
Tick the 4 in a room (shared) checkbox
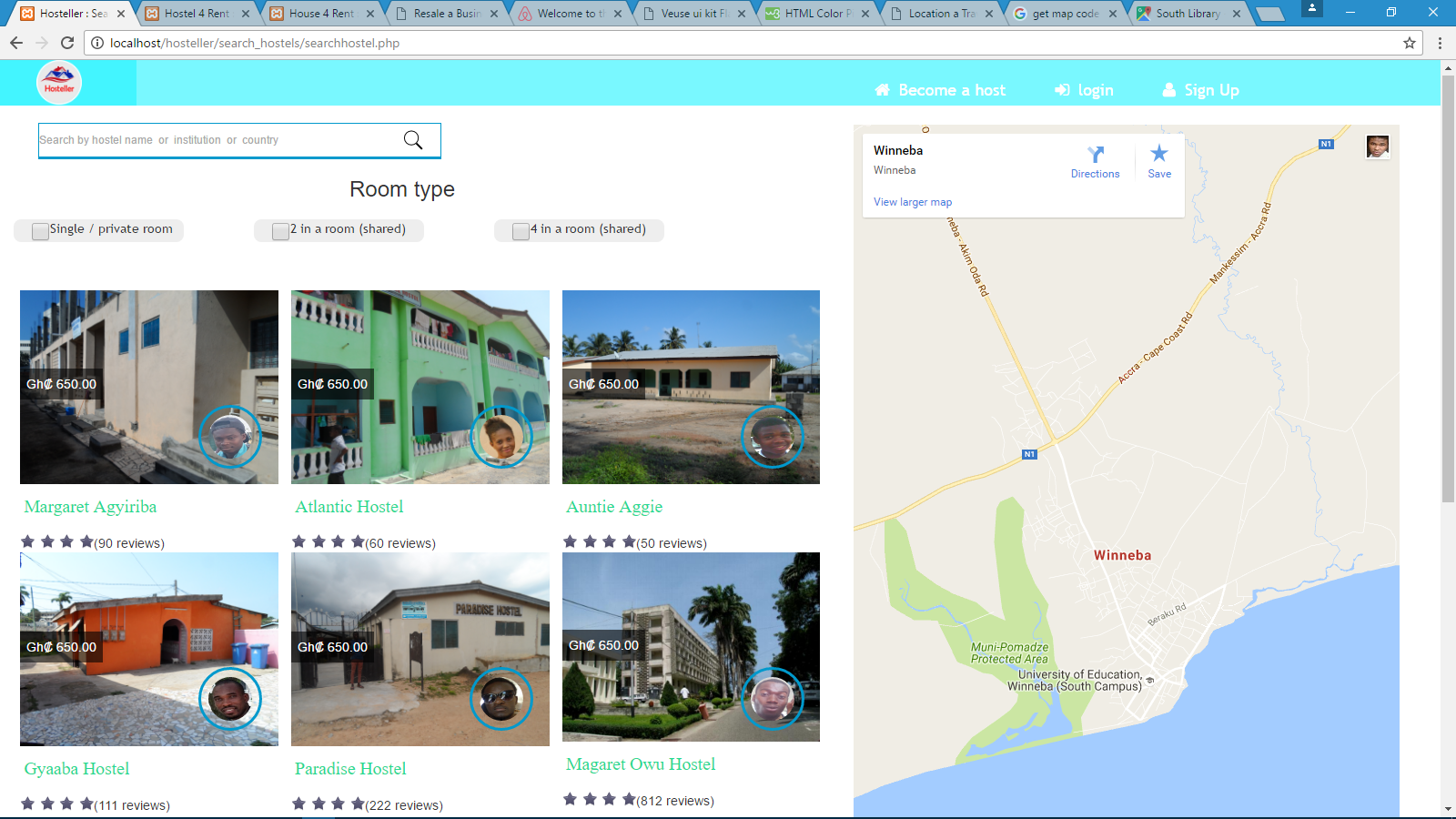click(521, 231)
